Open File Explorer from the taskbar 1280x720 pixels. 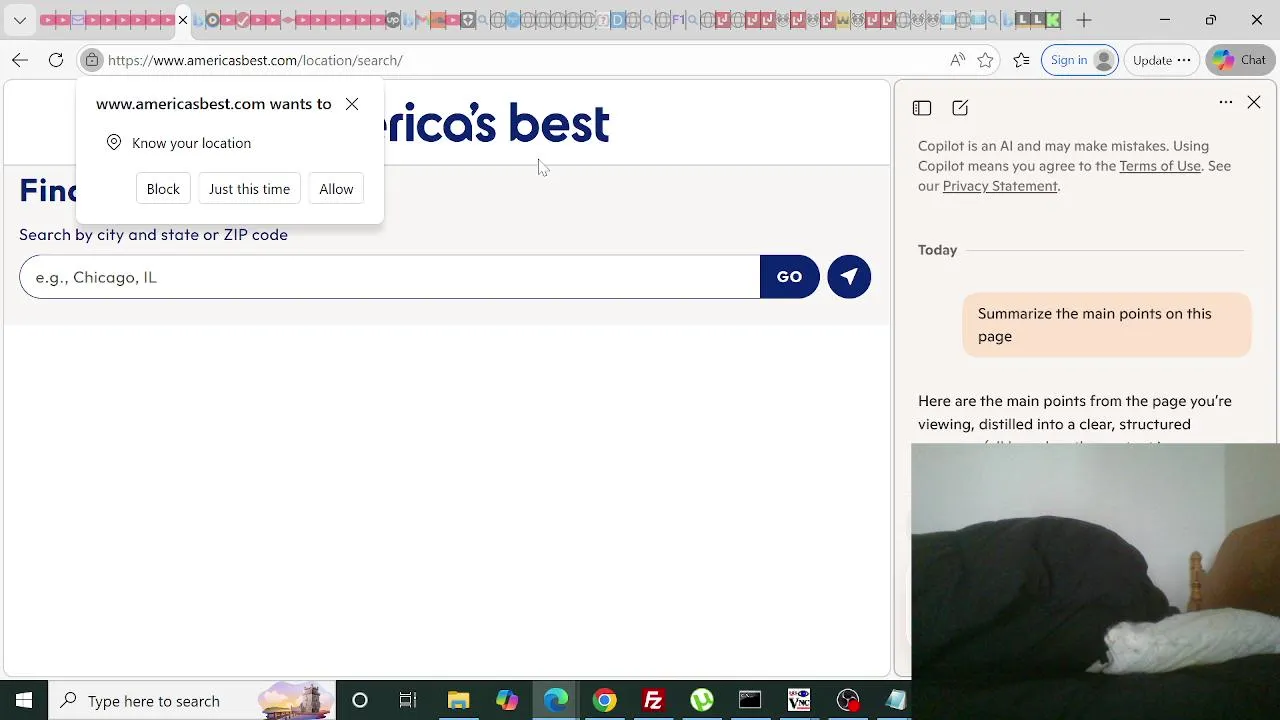point(458,701)
